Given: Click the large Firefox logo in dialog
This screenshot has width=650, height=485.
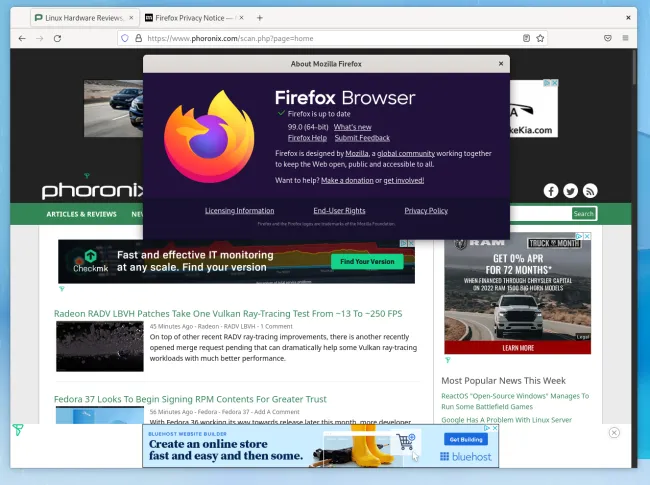Looking at the screenshot, I should coord(209,137).
